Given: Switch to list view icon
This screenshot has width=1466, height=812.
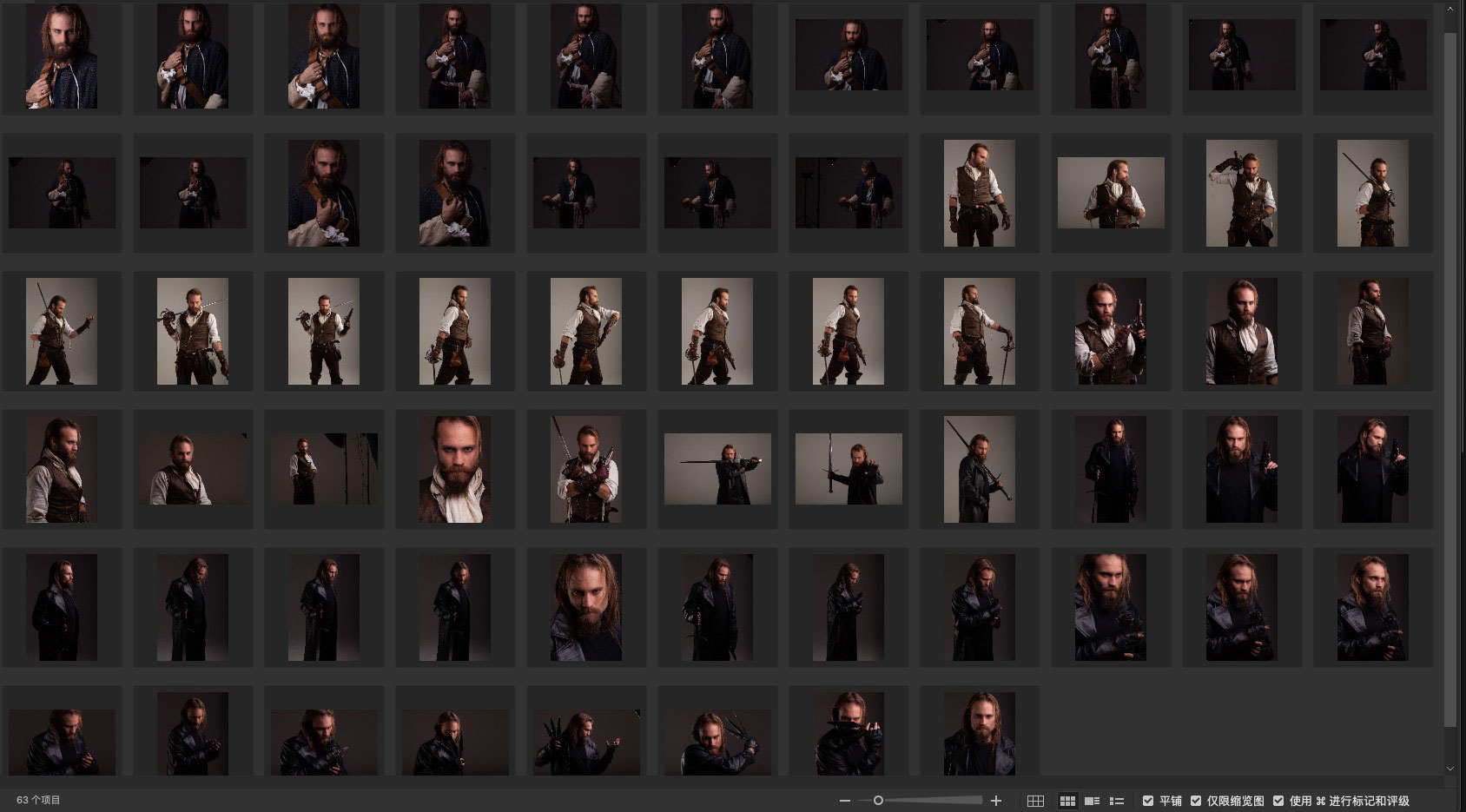Looking at the screenshot, I should click(1117, 801).
